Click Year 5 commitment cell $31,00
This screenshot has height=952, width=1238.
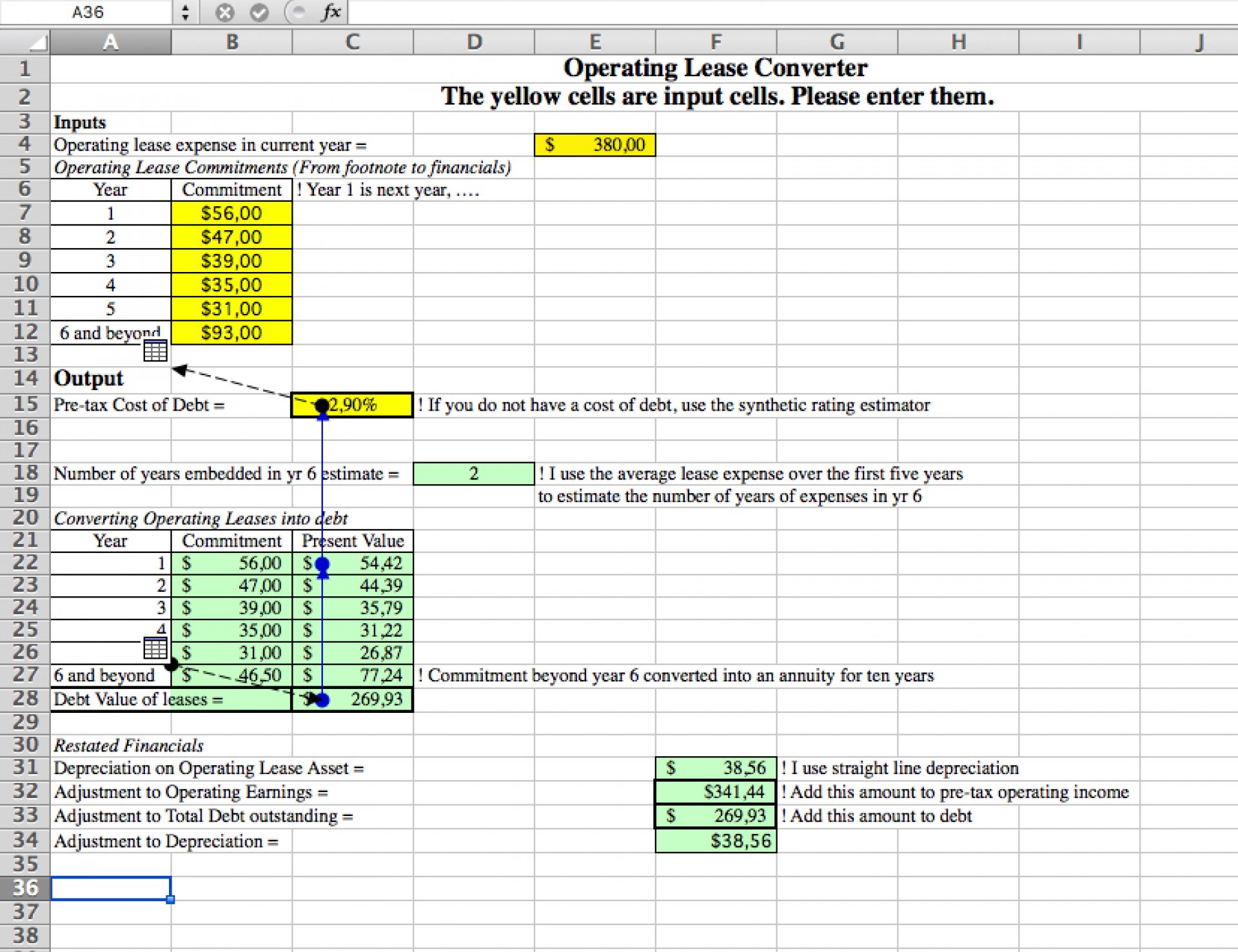pos(232,309)
